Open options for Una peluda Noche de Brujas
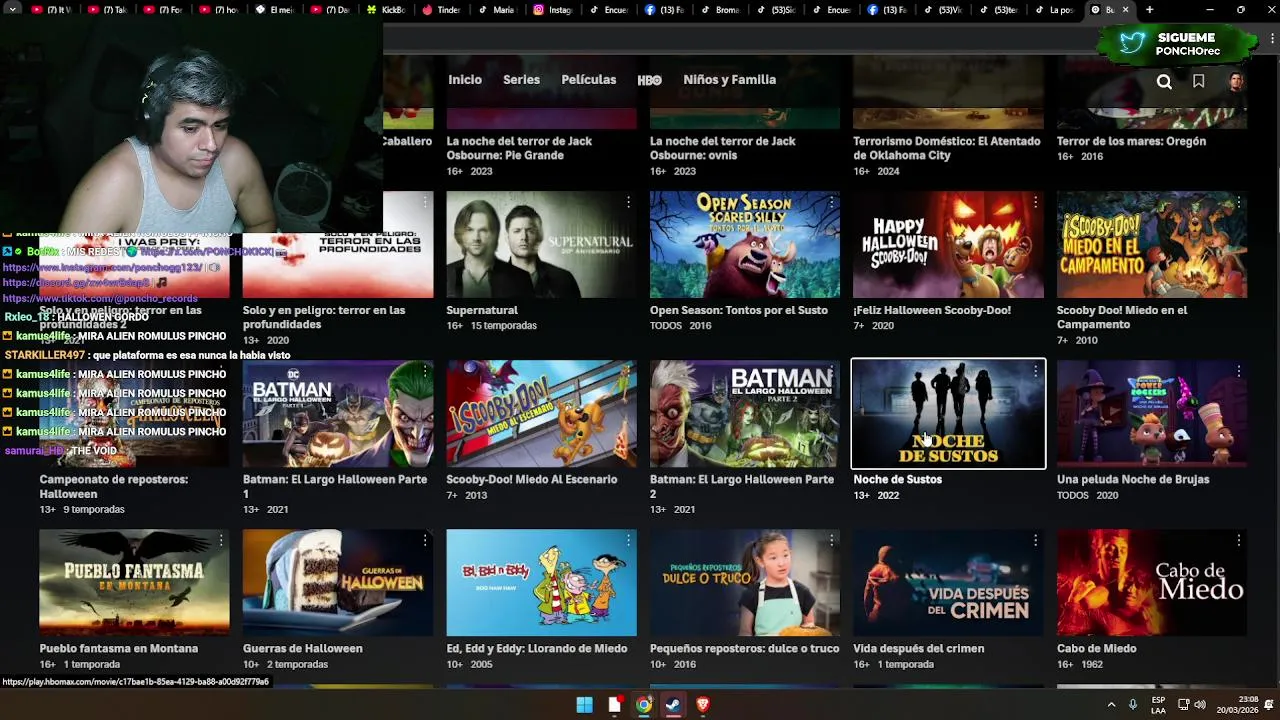The height and width of the screenshot is (720, 1280). pos(1238,371)
